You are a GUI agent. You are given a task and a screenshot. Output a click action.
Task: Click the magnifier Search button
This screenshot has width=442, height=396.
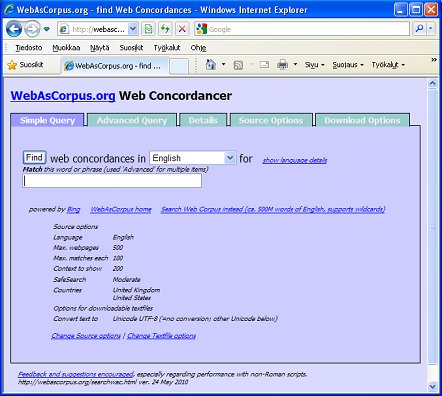click(420, 29)
